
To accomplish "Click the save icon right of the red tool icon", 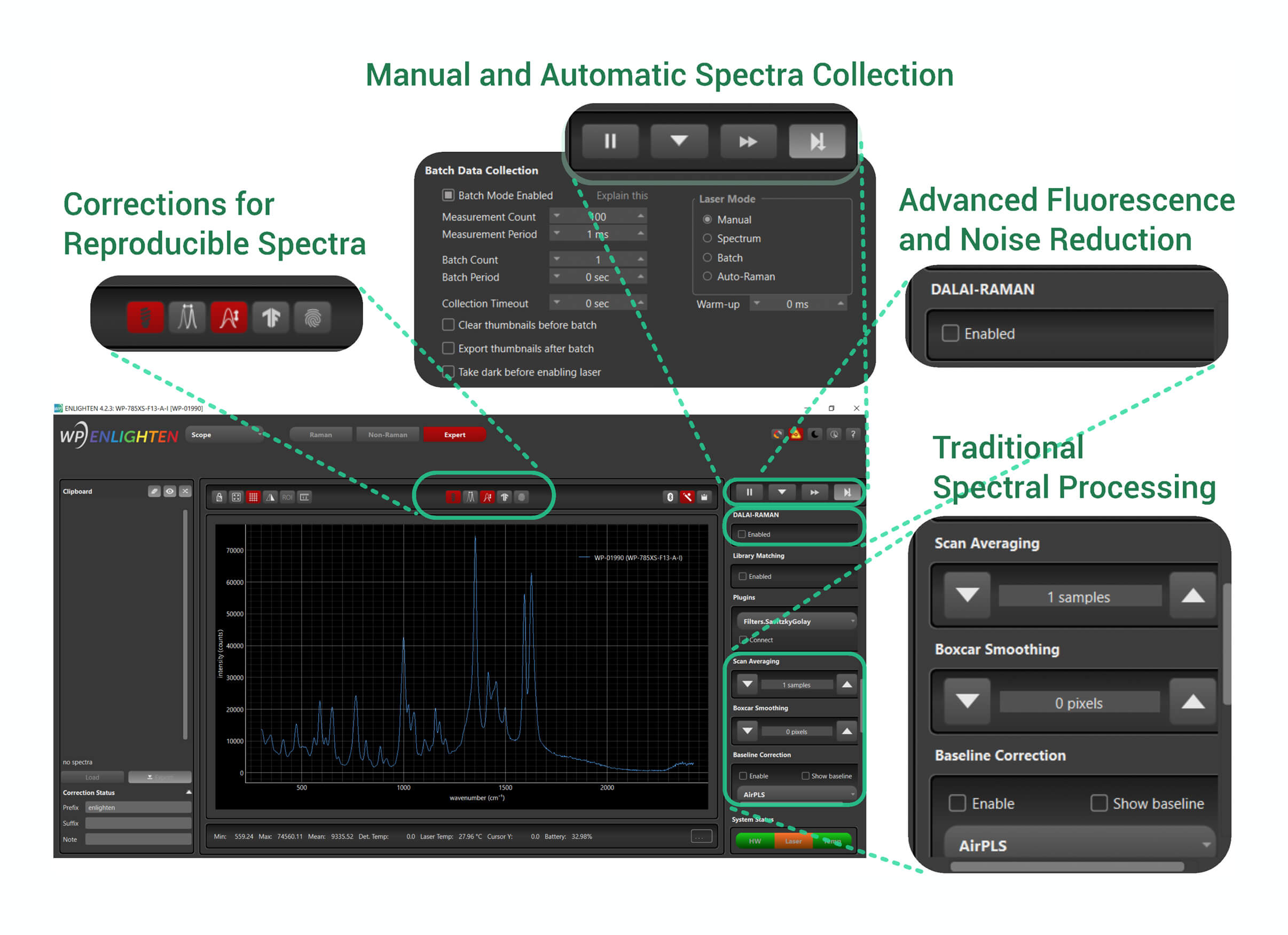I will [x=704, y=498].
